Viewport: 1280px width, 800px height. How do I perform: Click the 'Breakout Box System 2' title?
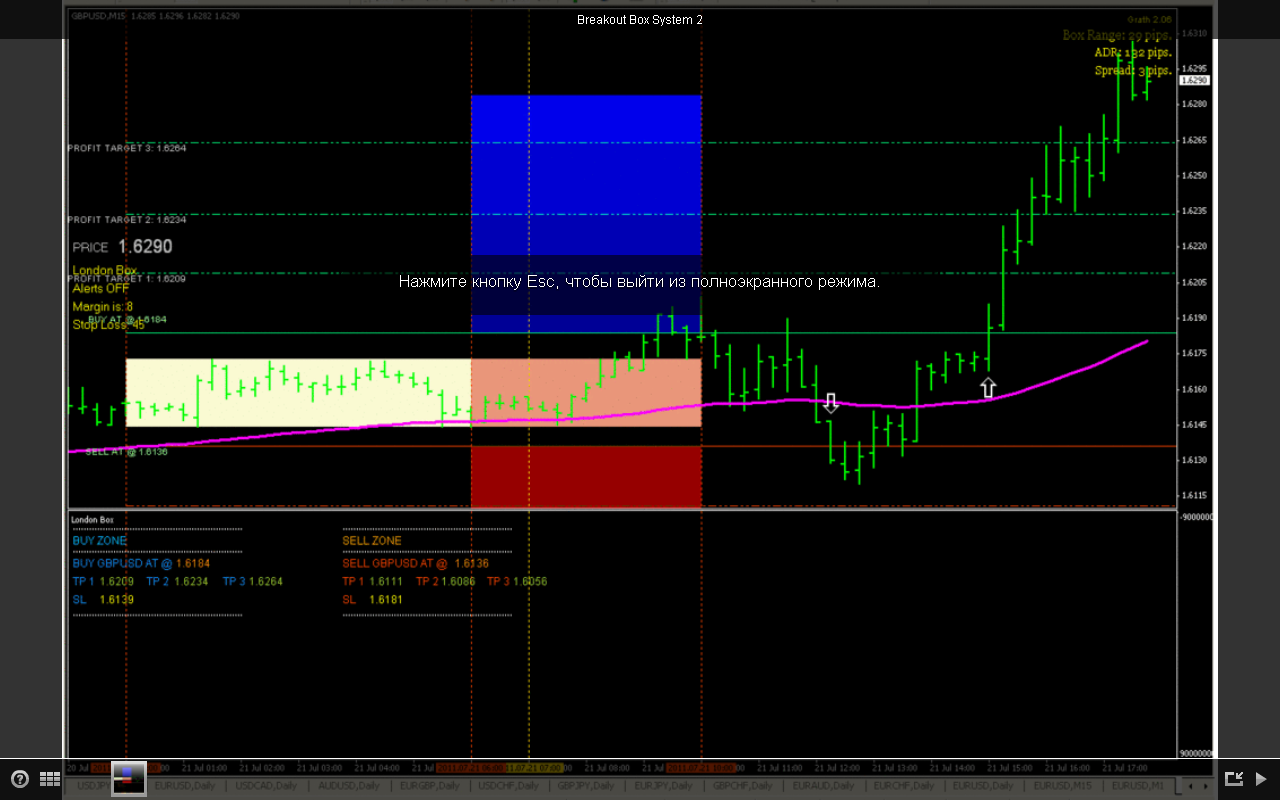[x=639, y=20]
